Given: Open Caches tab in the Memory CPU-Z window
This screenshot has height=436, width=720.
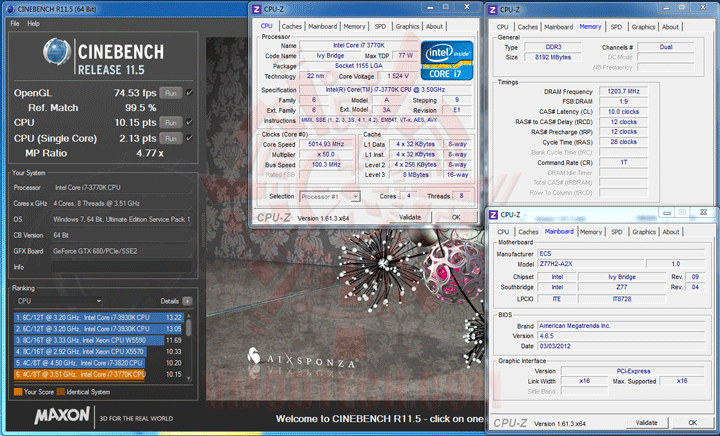Looking at the screenshot, I should [528, 27].
